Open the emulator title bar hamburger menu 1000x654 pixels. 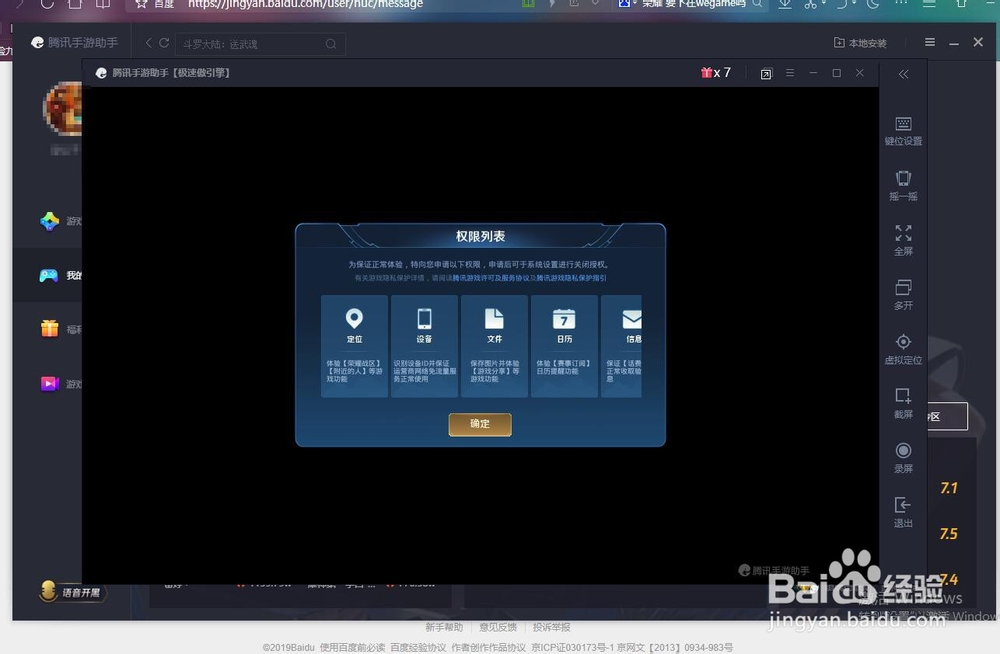(x=790, y=73)
